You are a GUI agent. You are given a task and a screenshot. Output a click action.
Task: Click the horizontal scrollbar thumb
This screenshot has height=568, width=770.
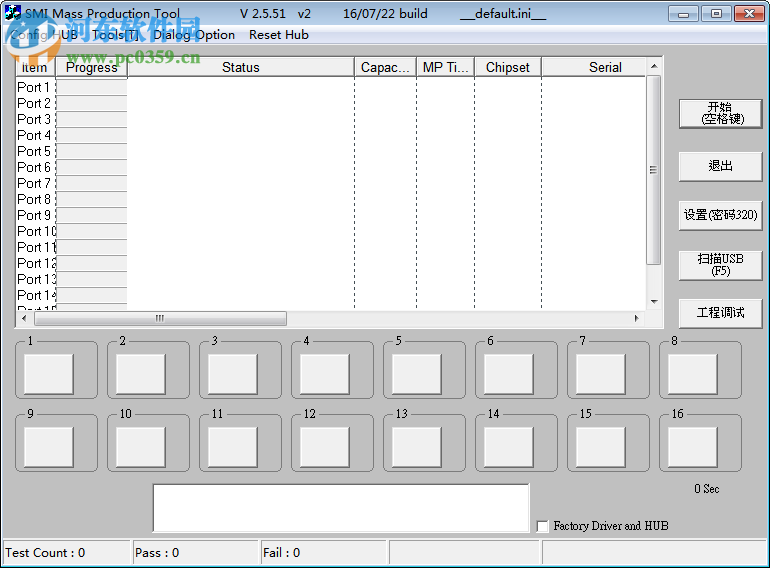[160, 318]
